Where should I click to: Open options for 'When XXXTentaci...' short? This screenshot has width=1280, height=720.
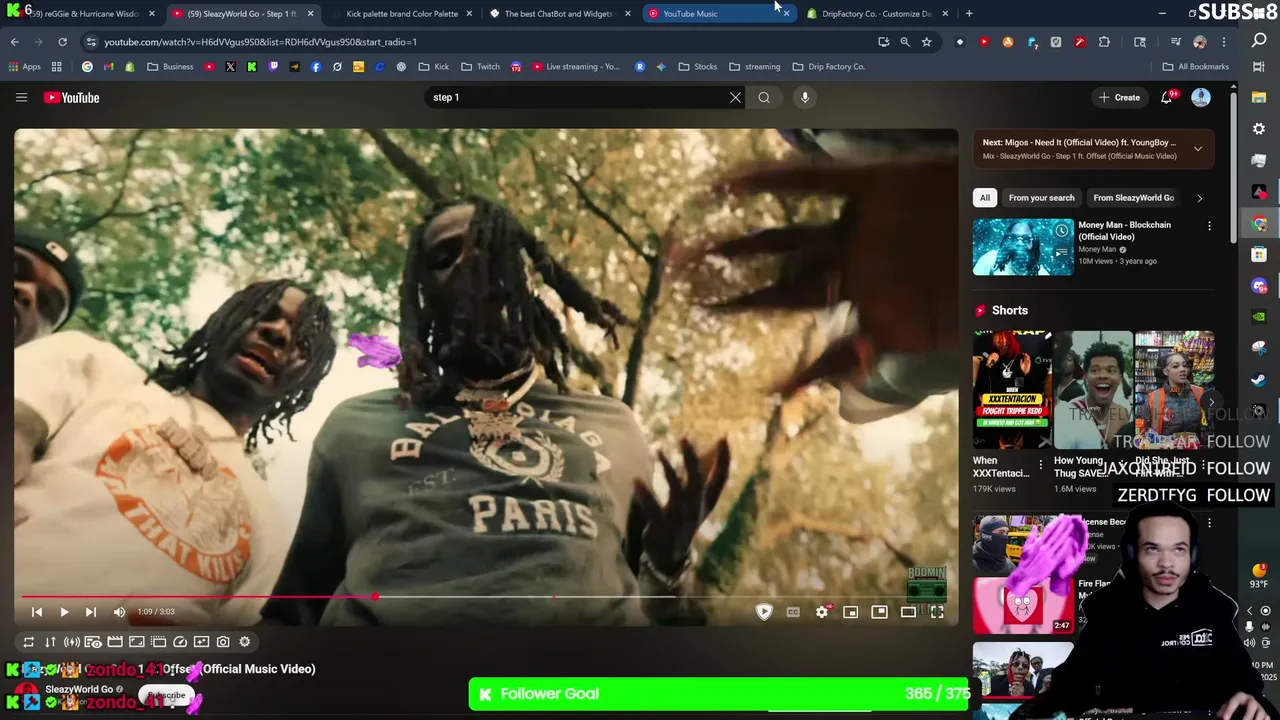pyautogui.click(x=1041, y=467)
